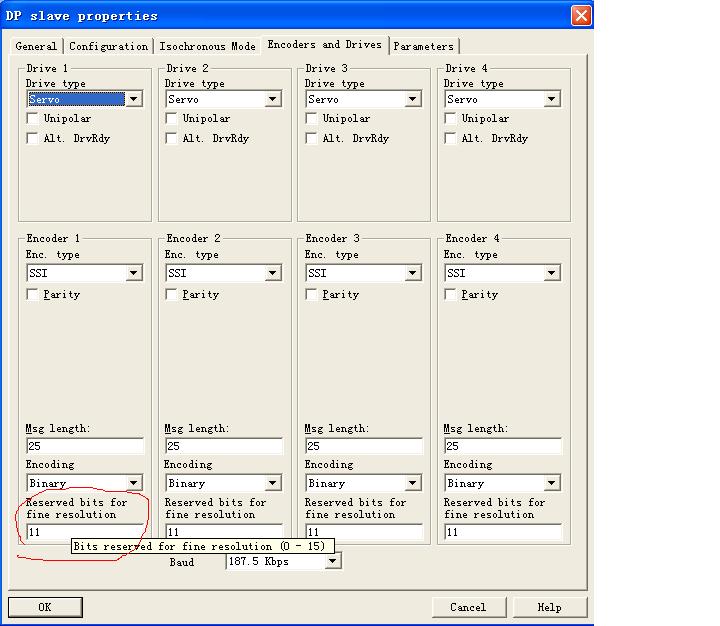Select Encoders and Drives tab
Image resolution: width=720 pixels, height=626 pixels.
point(325,45)
